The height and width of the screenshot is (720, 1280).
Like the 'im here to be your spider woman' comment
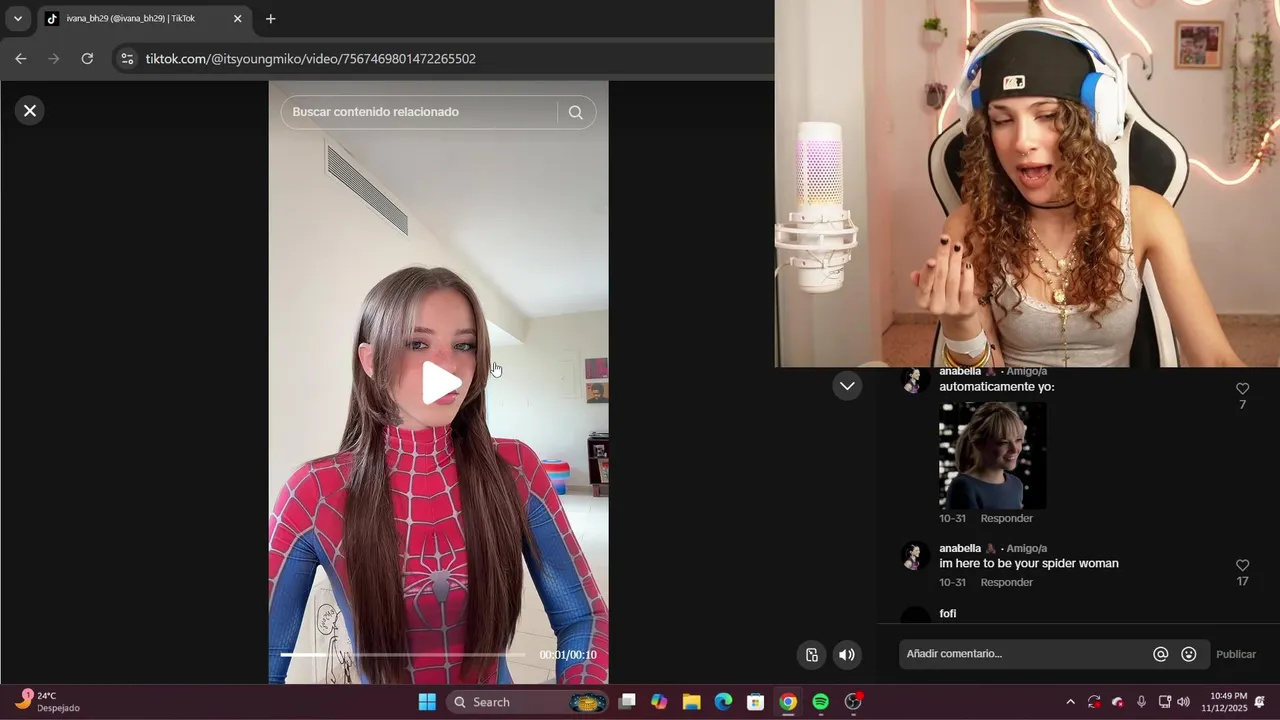tap(1242, 566)
